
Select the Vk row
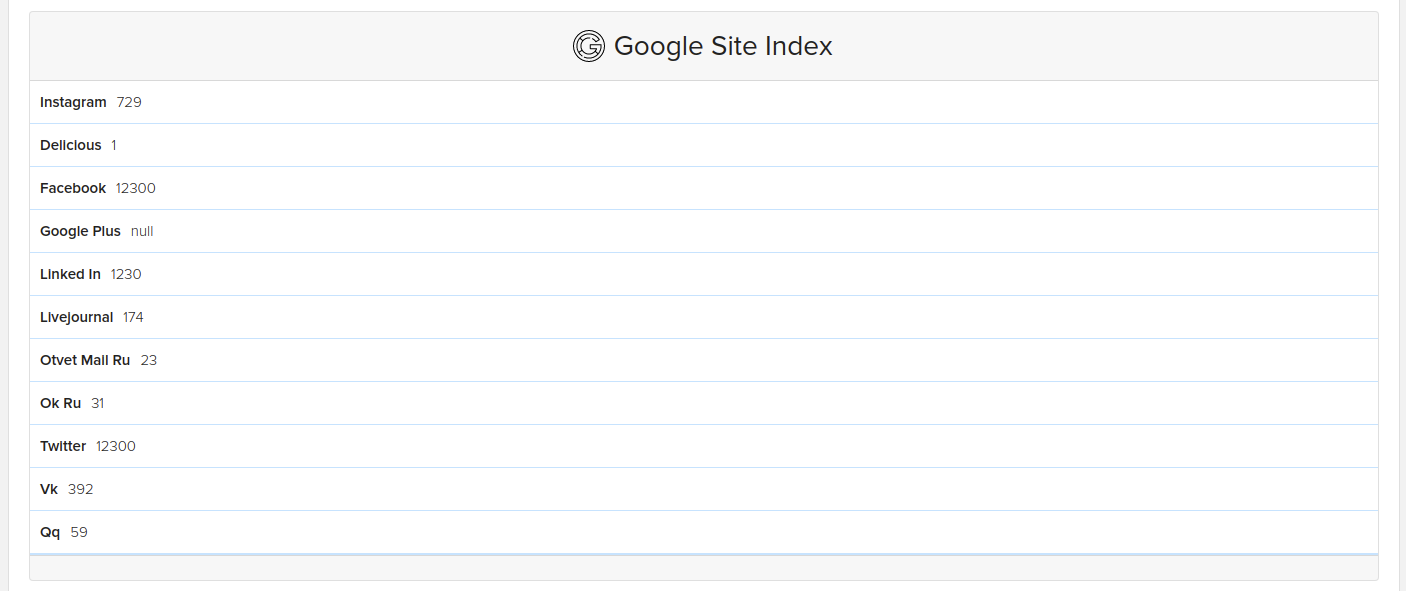[46, 489]
